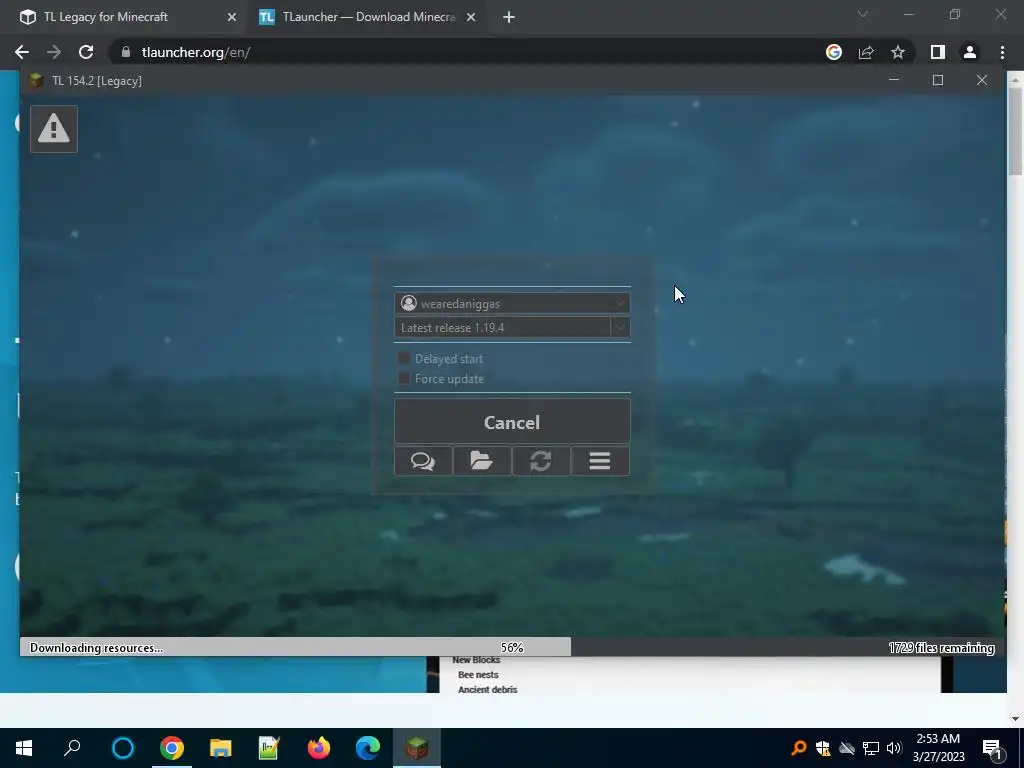
Task: Launch Microsoft Edge from taskbar
Action: (x=368, y=748)
